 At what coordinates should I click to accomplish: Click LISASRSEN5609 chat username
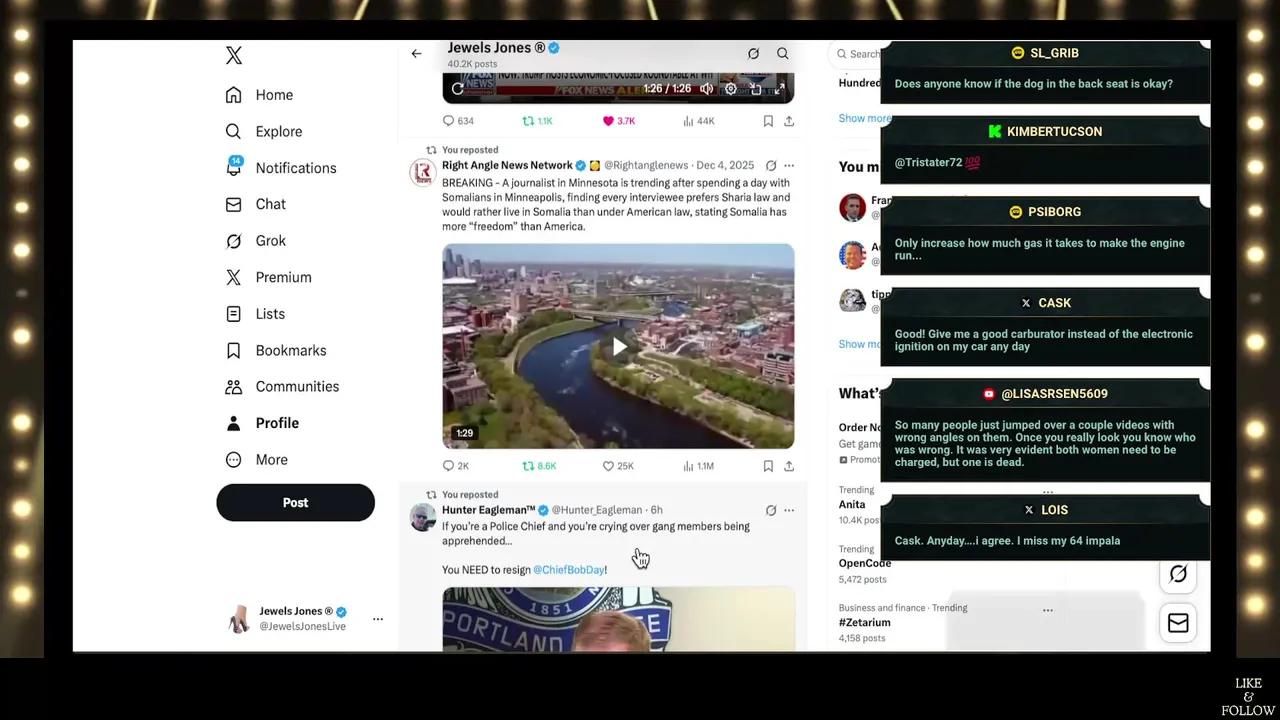tap(1054, 394)
